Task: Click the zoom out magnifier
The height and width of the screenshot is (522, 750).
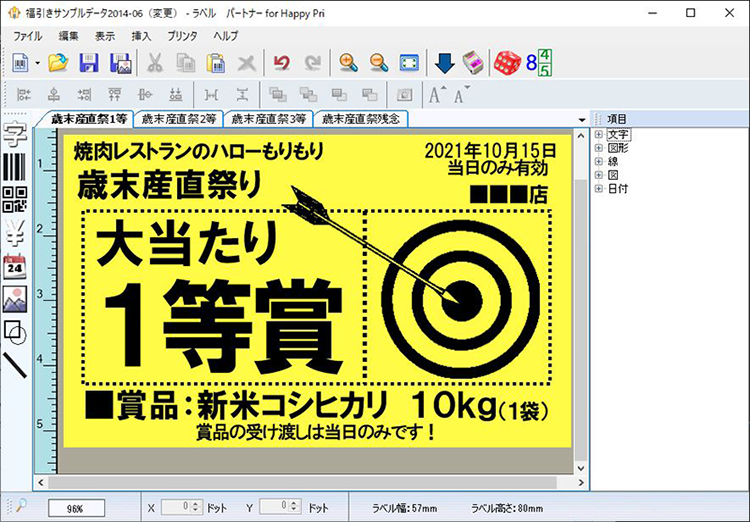Action: click(379, 63)
